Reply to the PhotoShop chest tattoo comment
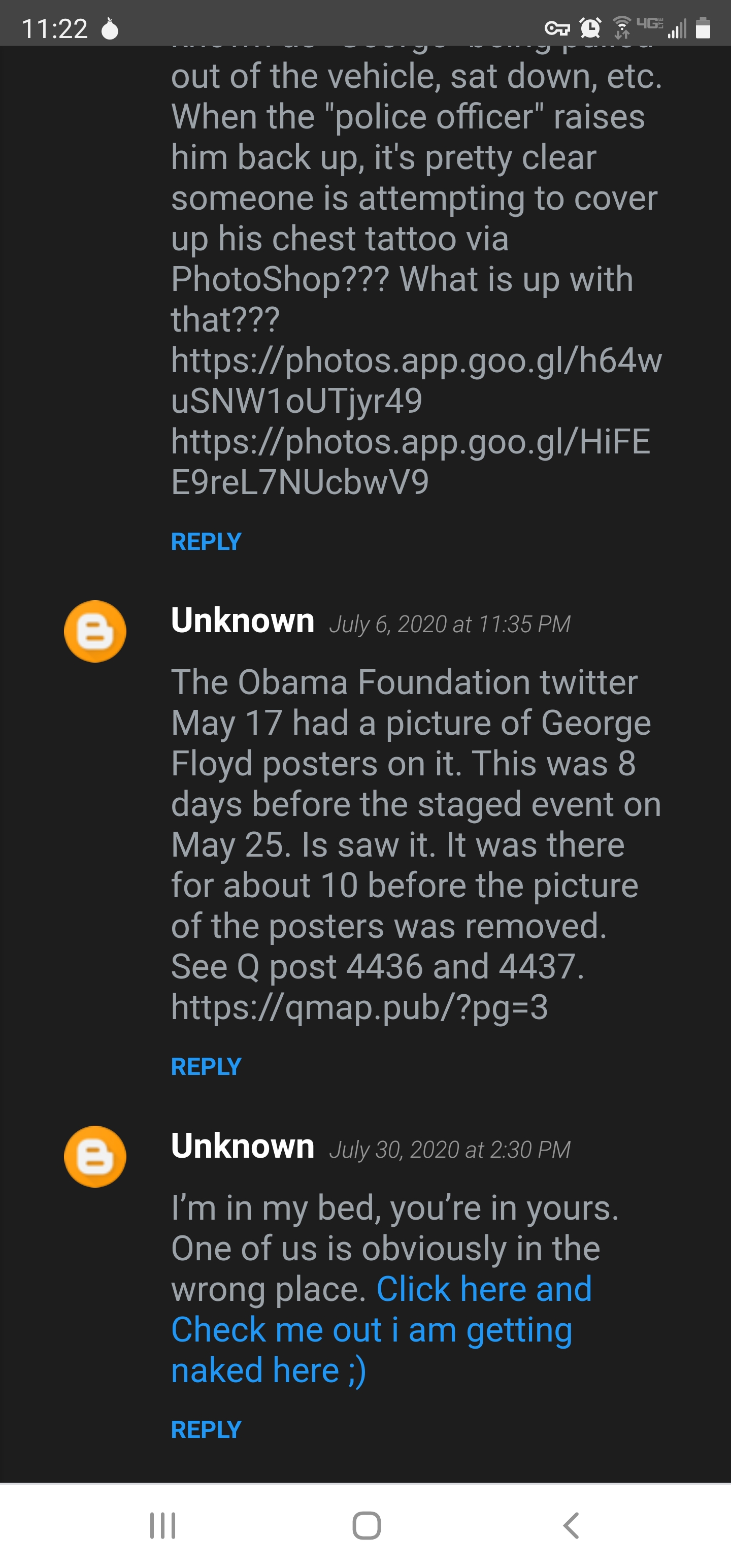Image resolution: width=731 pixels, height=1568 pixels. coord(206,541)
